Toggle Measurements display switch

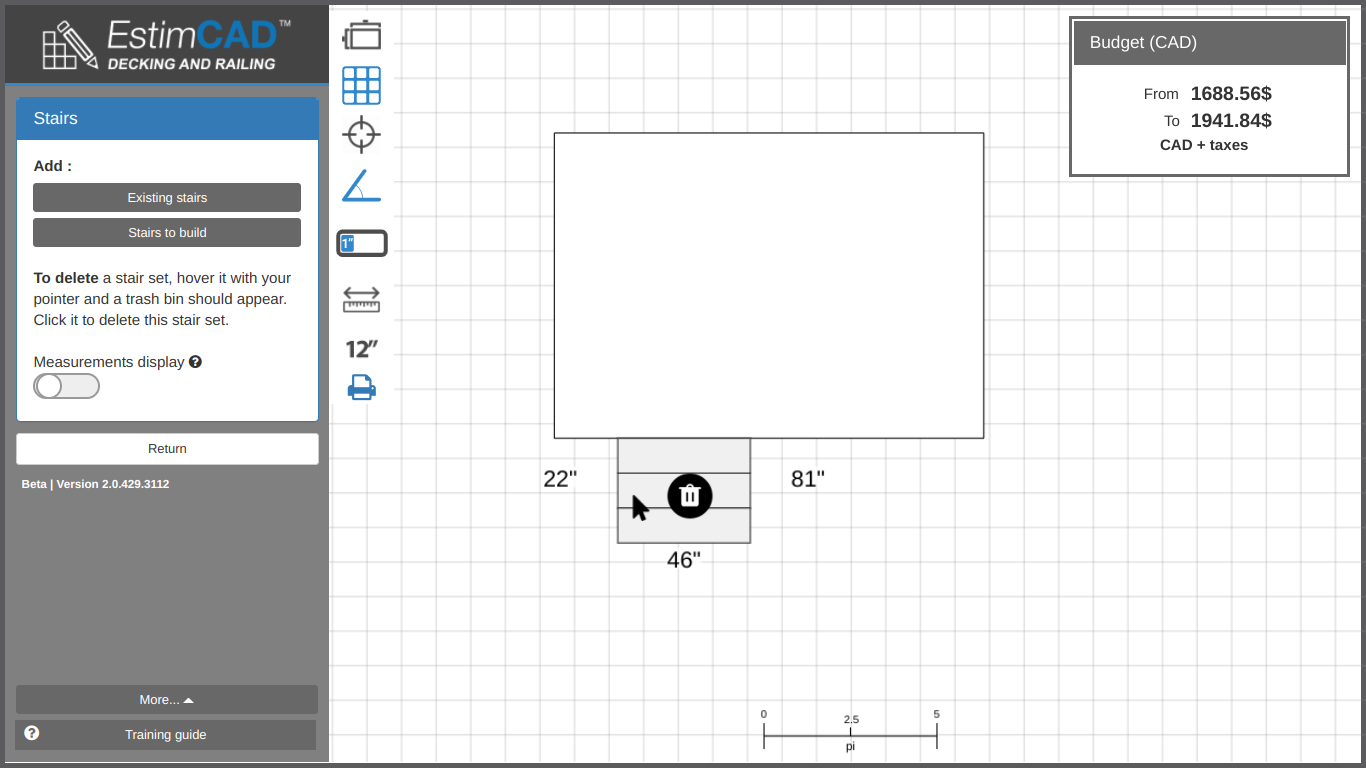point(67,386)
